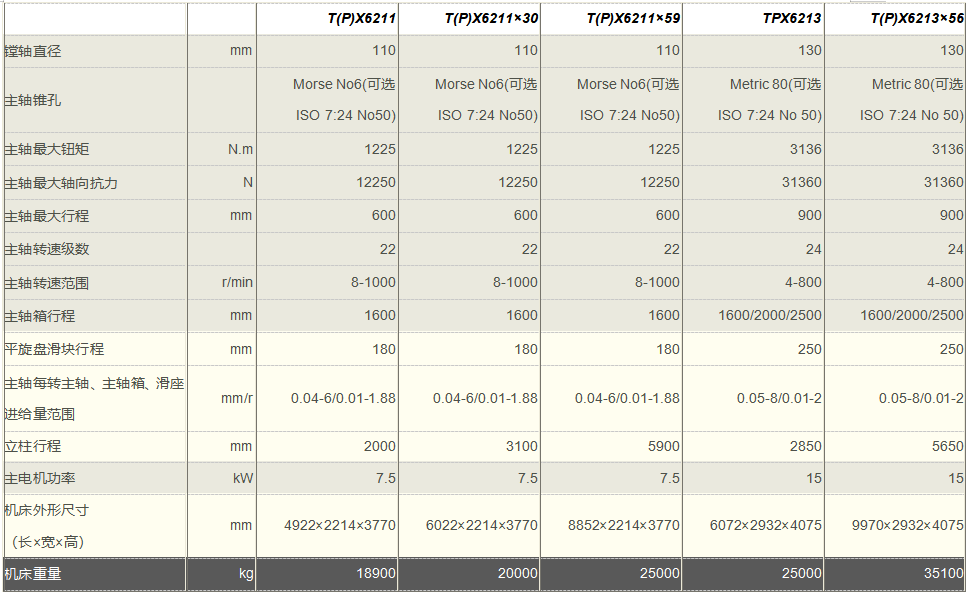971x597 pixels.
Task: Select the 18900 weight value
Action: (x=376, y=574)
